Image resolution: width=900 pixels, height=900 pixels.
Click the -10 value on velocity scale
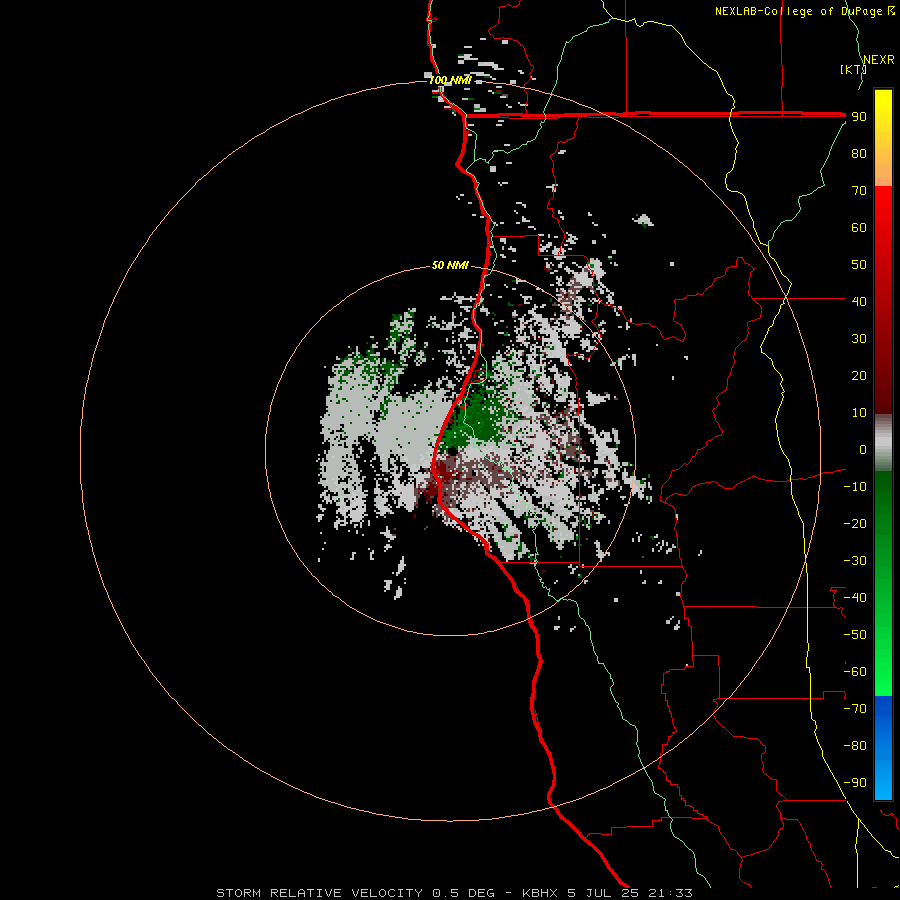855,487
